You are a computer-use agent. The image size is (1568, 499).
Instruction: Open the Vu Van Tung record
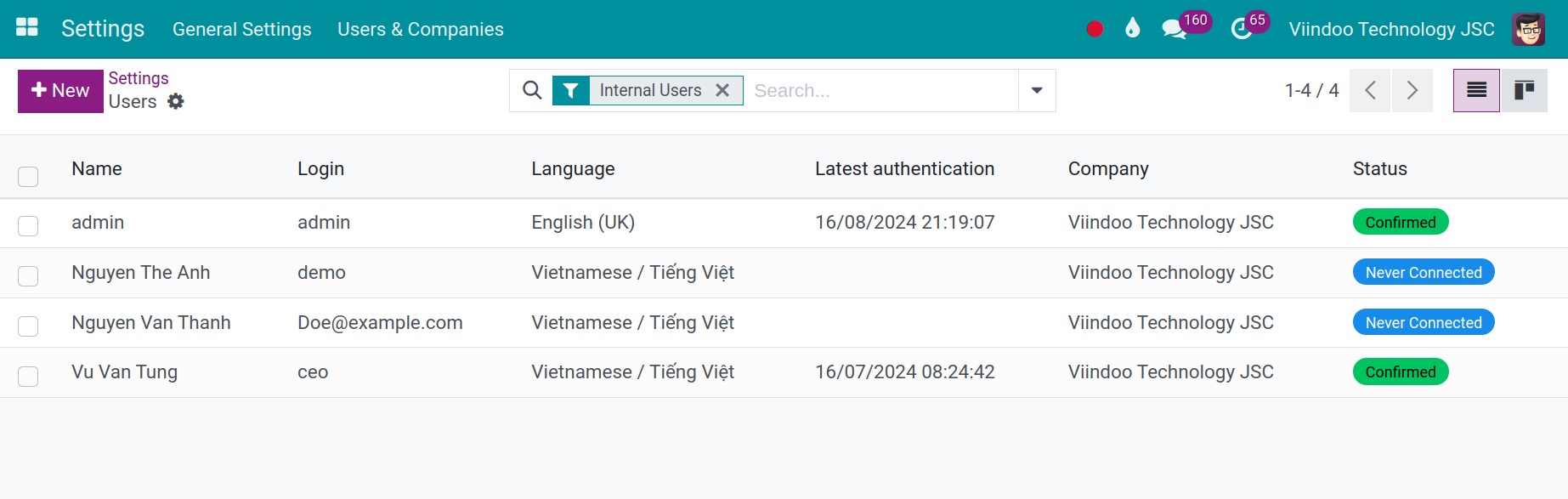(x=125, y=371)
